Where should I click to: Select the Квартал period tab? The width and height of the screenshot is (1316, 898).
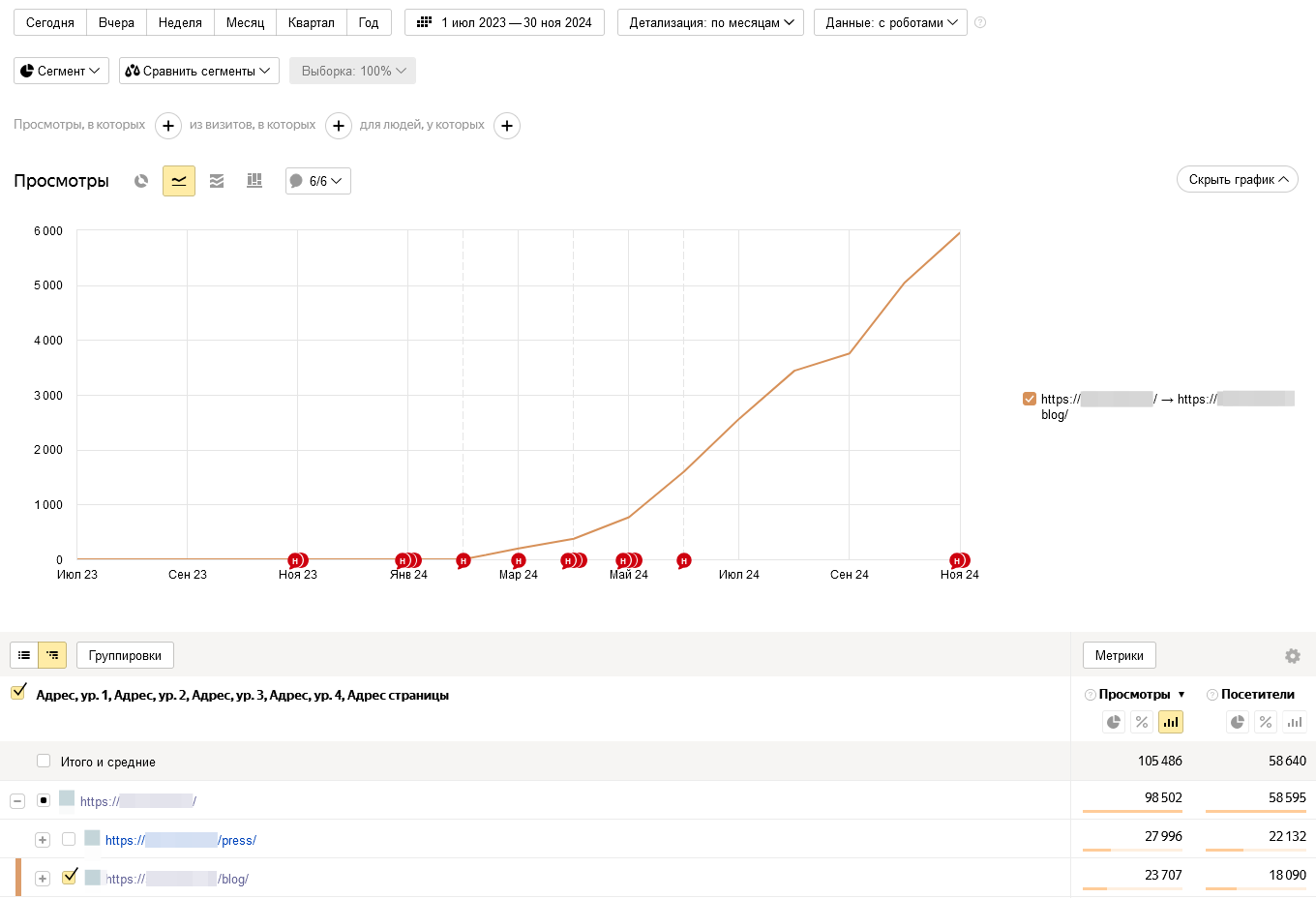(311, 22)
